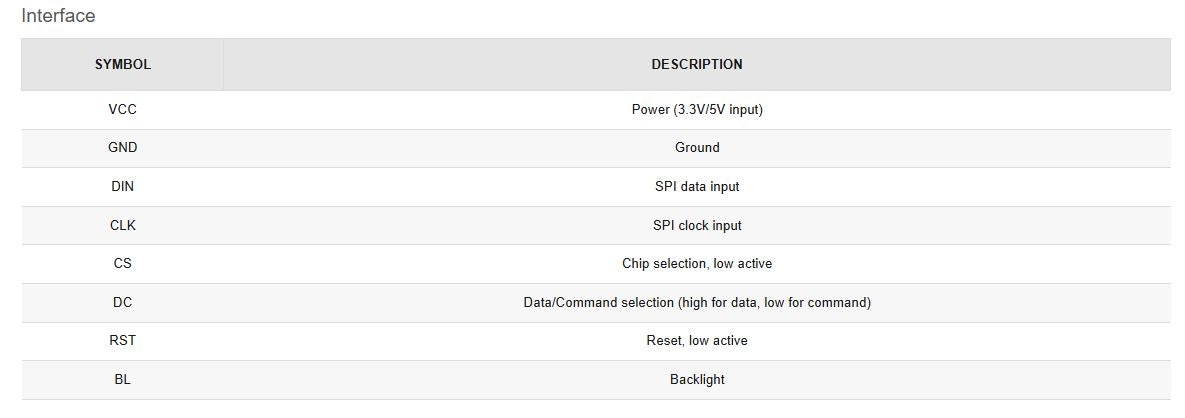
Task: Click the Ground description text
Action: pyautogui.click(x=697, y=147)
